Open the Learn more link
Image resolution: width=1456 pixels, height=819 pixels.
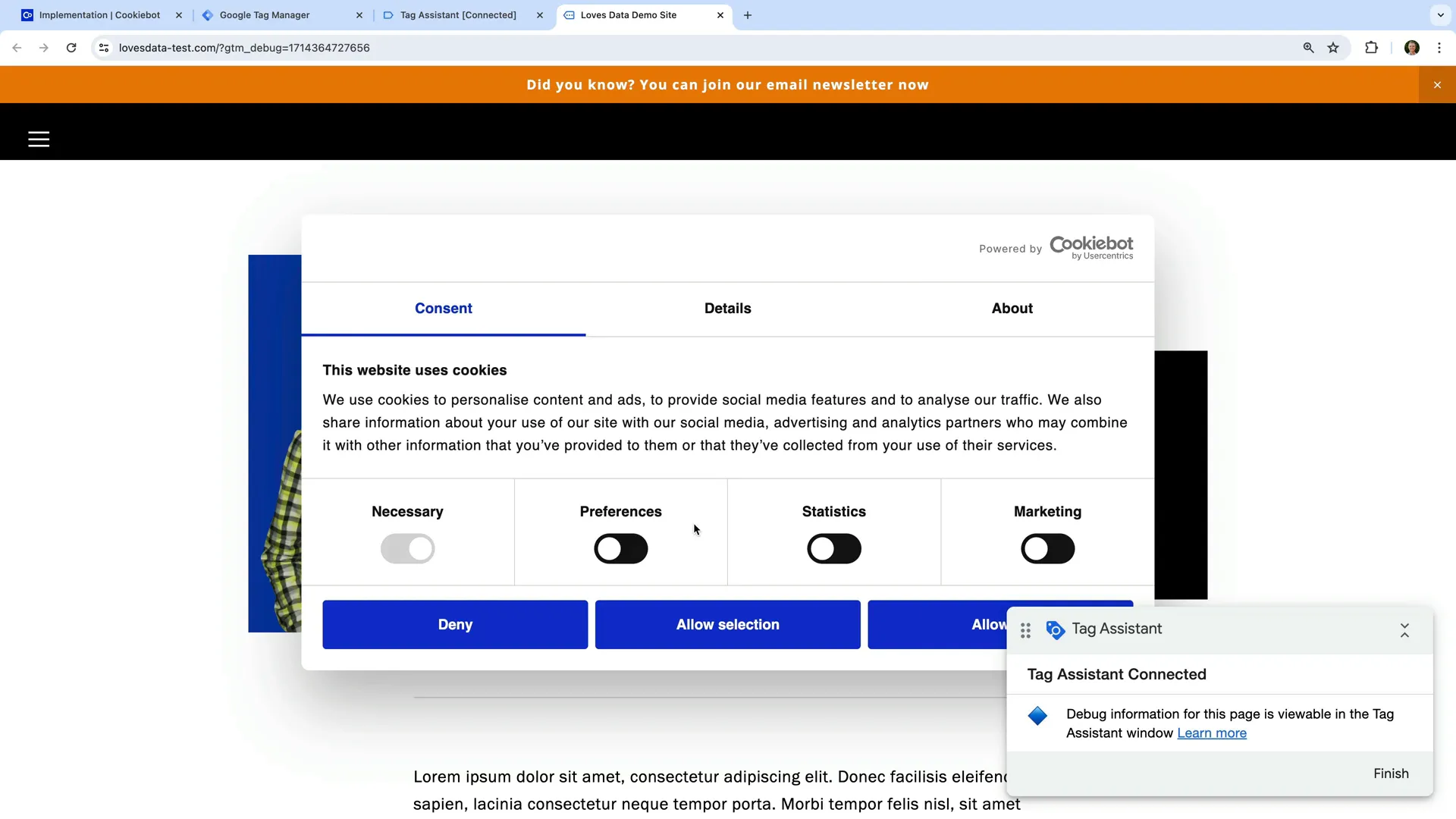(x=1212, y=733)
